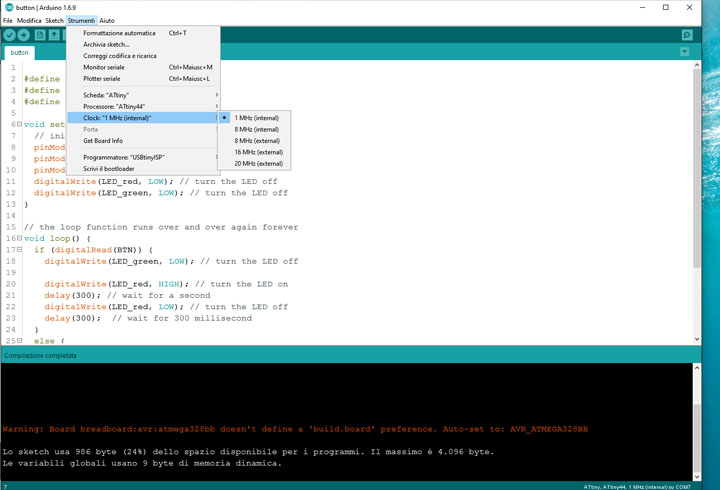The image size is (720, 490).
Task: Collapse the if (digitalRead(BTN)) fold marker
Action: [x=19, y=249]
